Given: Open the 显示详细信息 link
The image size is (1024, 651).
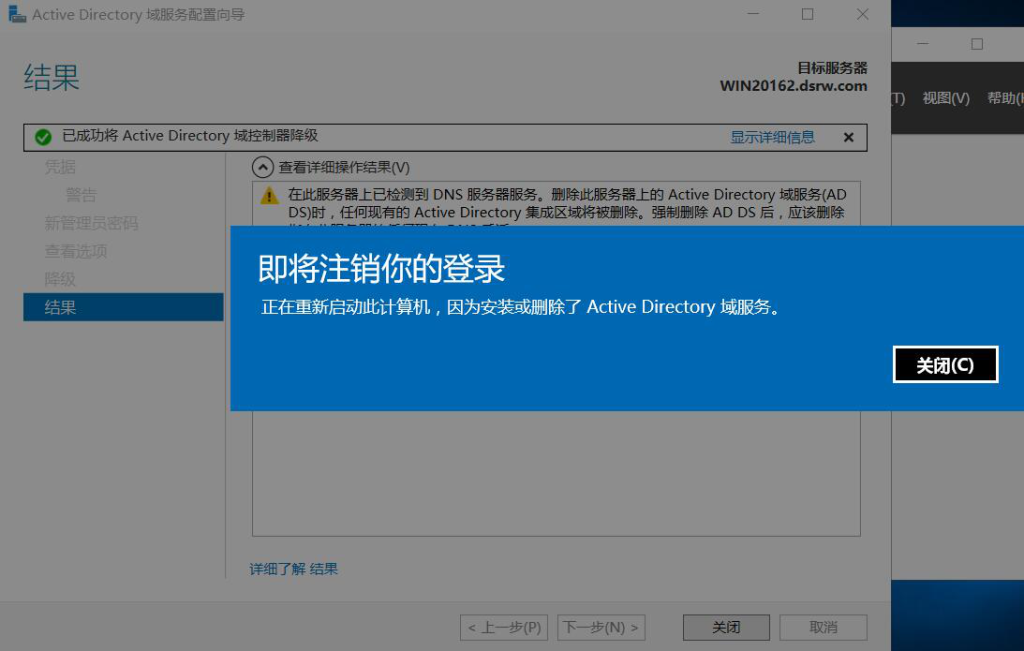Looking at the screenshot, I should 772,137.
